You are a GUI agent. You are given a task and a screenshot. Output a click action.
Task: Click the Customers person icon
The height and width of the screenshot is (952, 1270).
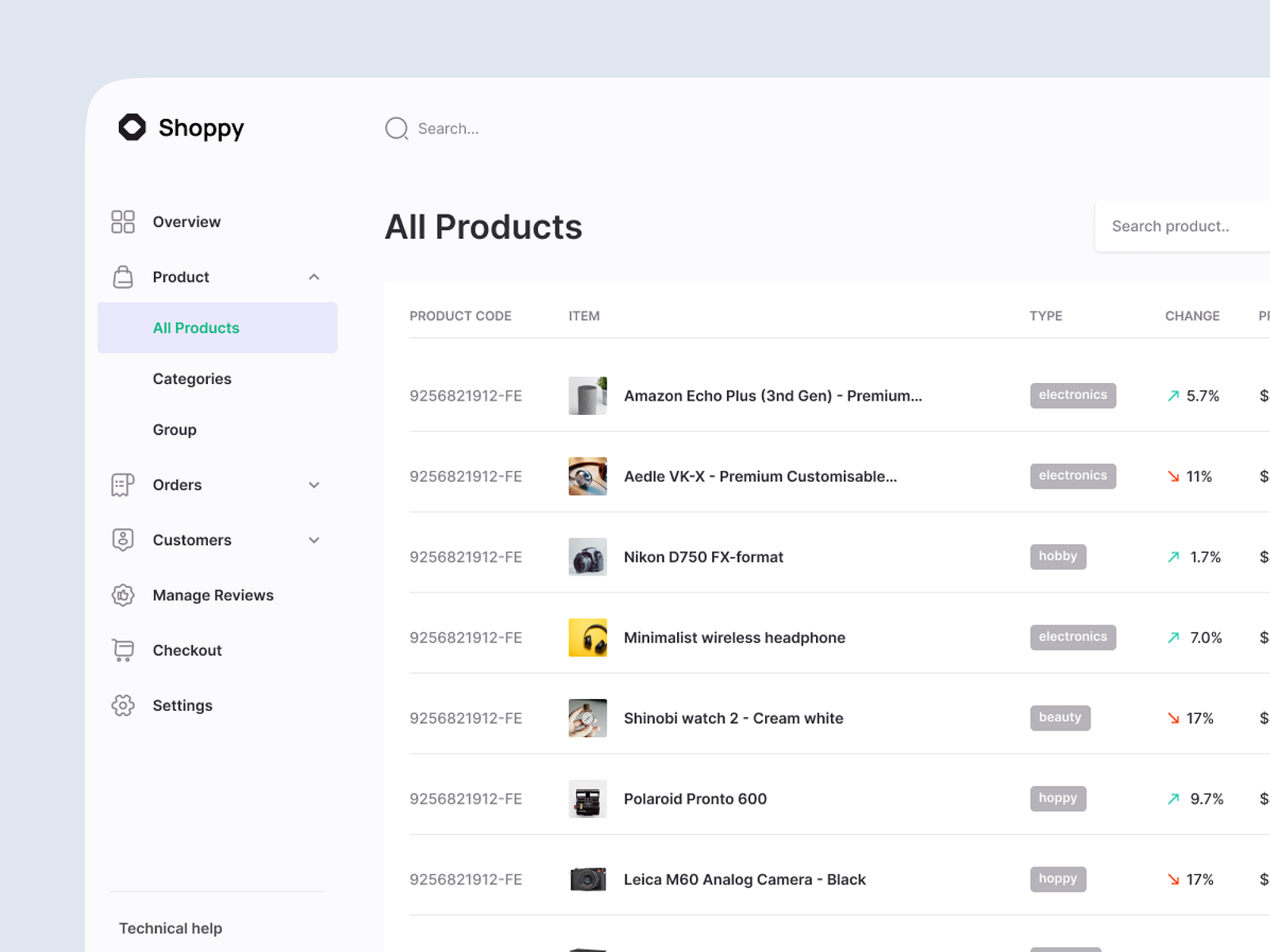pyautogui.click(x=122, y=539)
